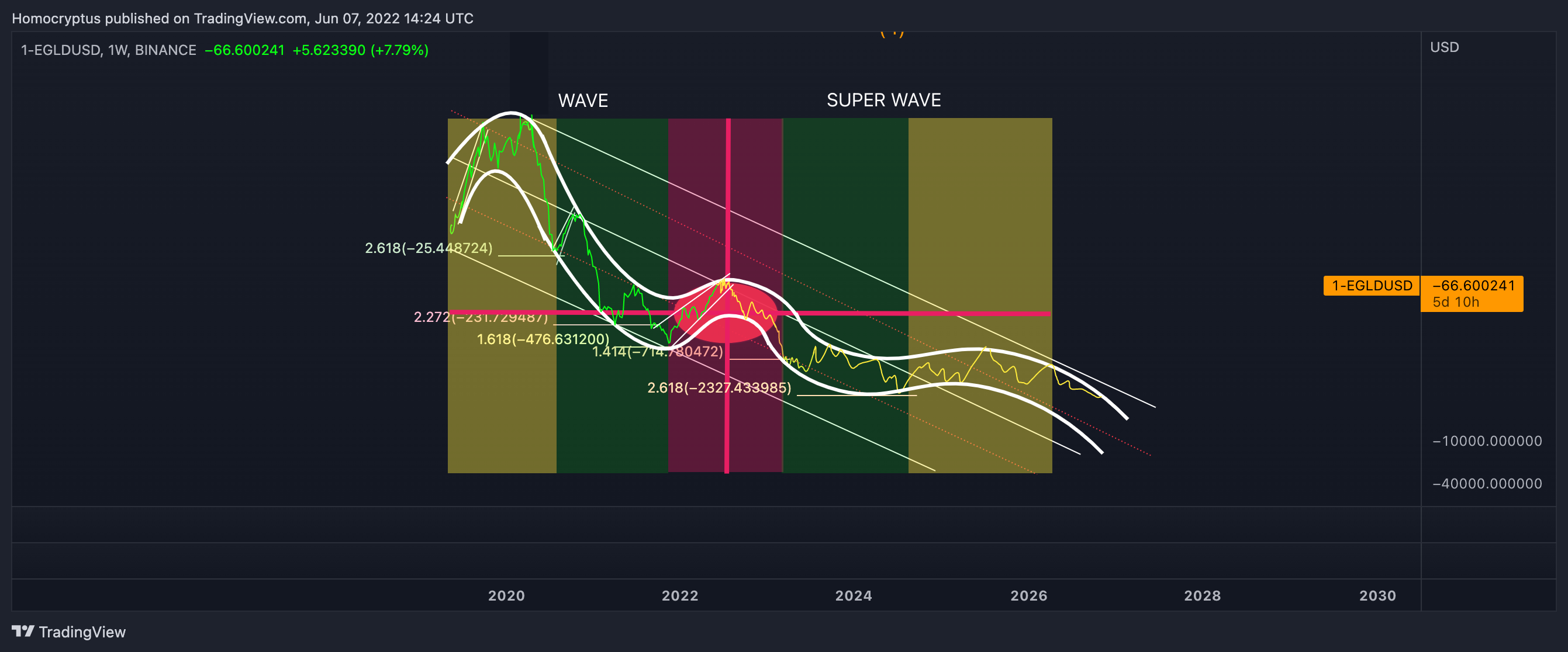The image size is (1568, 652).
Task: Click the +5.623390 (+7.79%) change value
Action: (360, 50)
